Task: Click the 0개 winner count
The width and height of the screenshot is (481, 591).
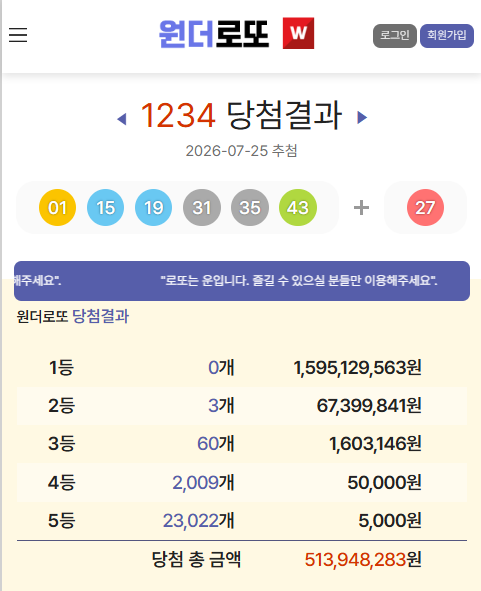Action: (x=221, y=367)
